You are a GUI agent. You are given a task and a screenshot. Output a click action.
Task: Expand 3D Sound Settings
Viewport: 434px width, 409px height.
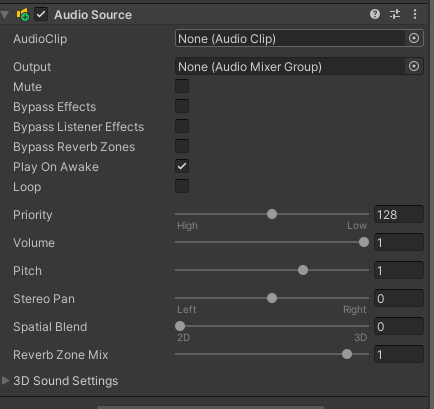(5, 380)
